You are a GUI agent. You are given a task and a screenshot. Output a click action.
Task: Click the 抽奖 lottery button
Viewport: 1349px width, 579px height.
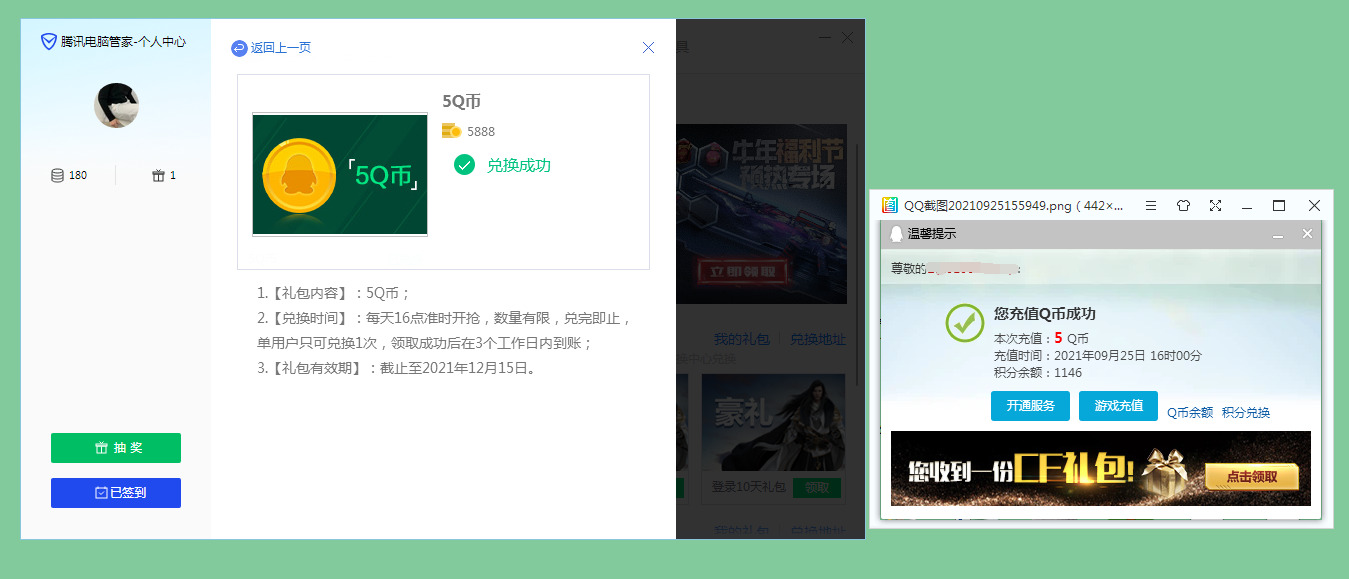116,448
